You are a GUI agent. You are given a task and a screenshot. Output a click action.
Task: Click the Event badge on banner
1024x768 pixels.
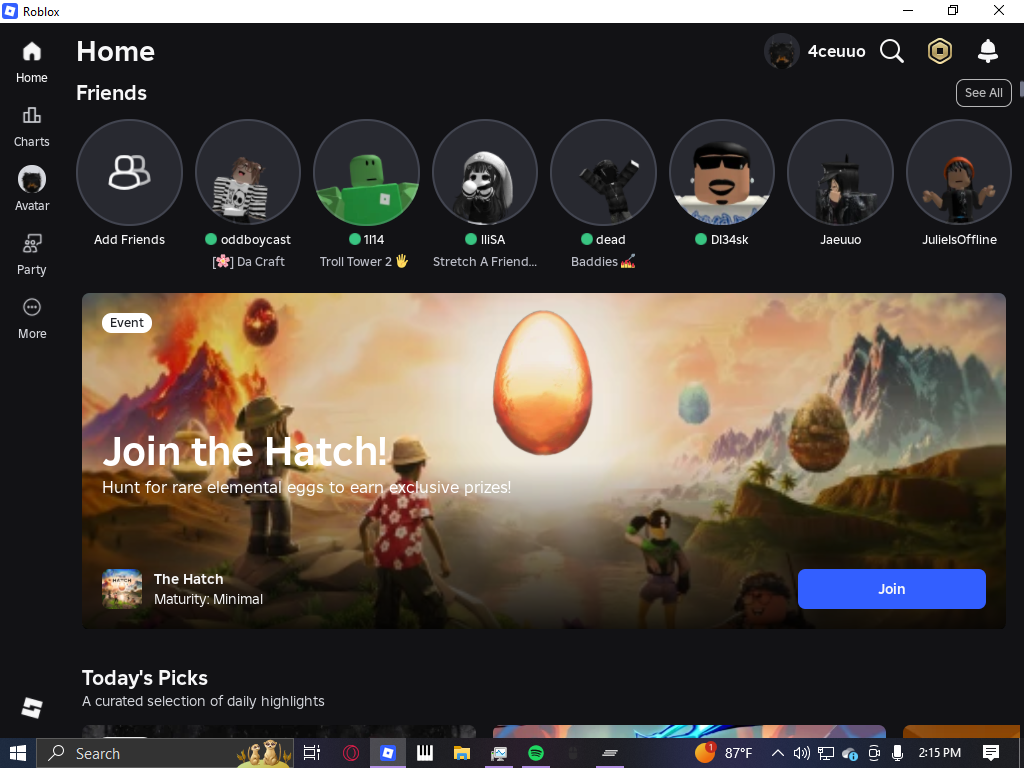click(127, 323)
